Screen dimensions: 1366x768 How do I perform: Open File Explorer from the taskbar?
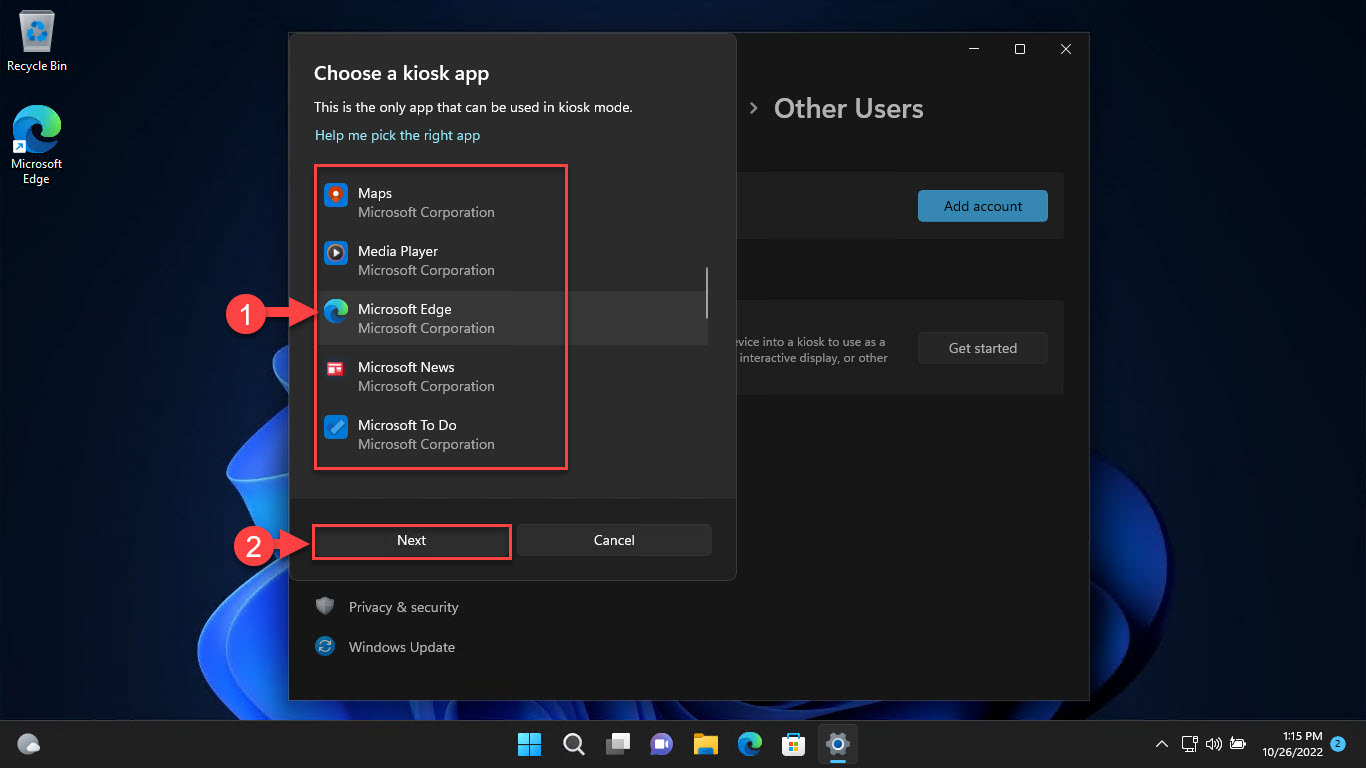(x=706, y=744)
